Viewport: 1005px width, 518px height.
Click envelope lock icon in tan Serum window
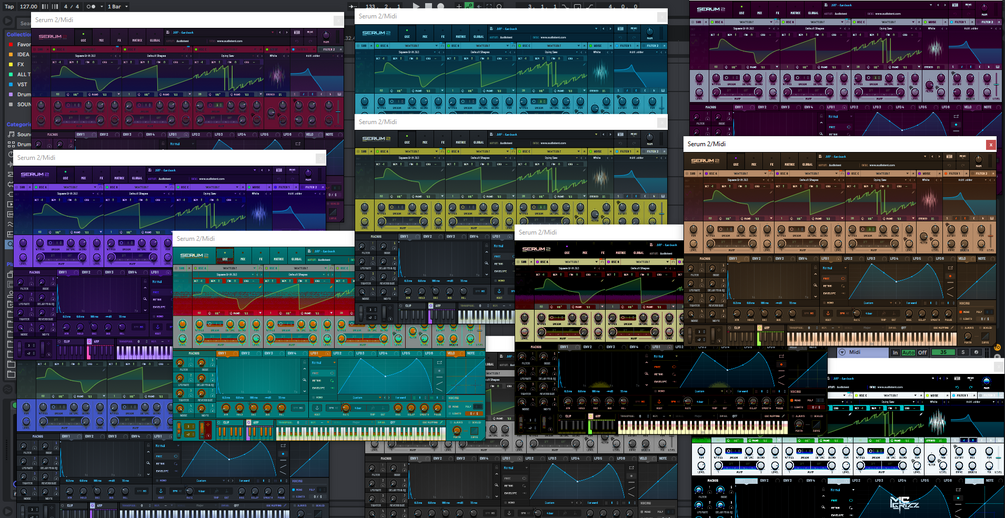point(815,267)
